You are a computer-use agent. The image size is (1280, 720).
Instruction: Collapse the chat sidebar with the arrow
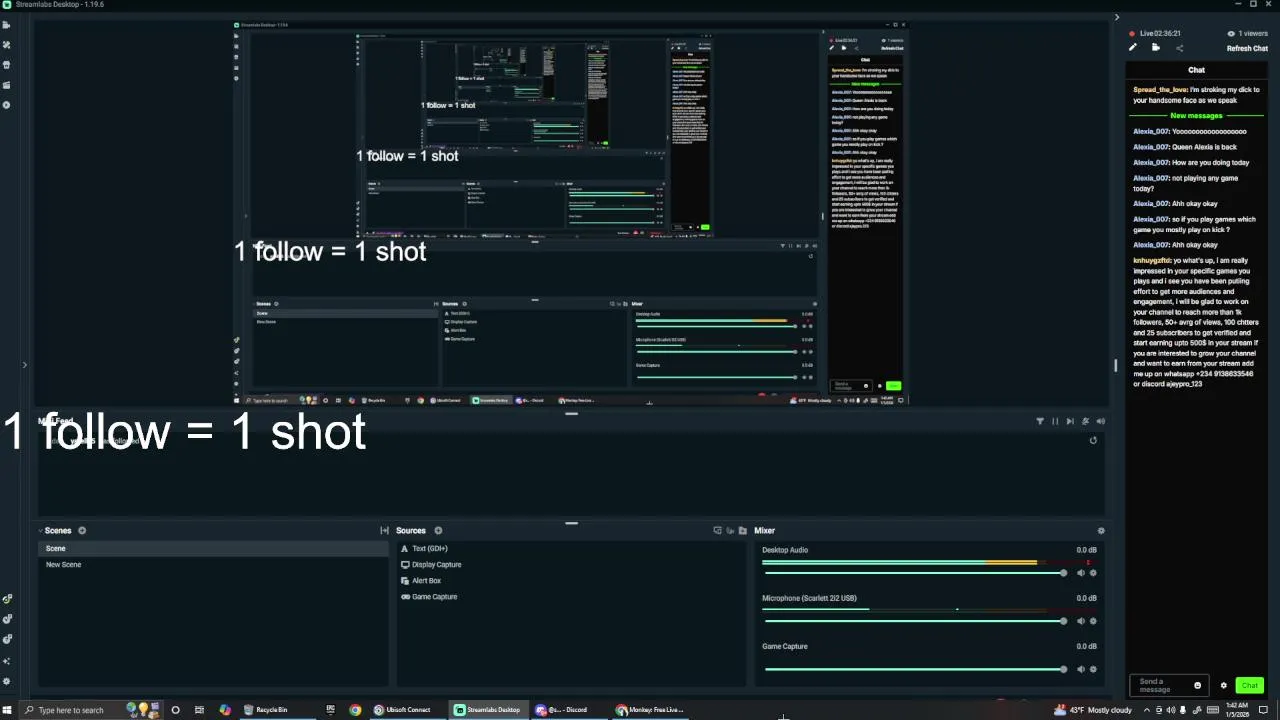(1118, 17)
